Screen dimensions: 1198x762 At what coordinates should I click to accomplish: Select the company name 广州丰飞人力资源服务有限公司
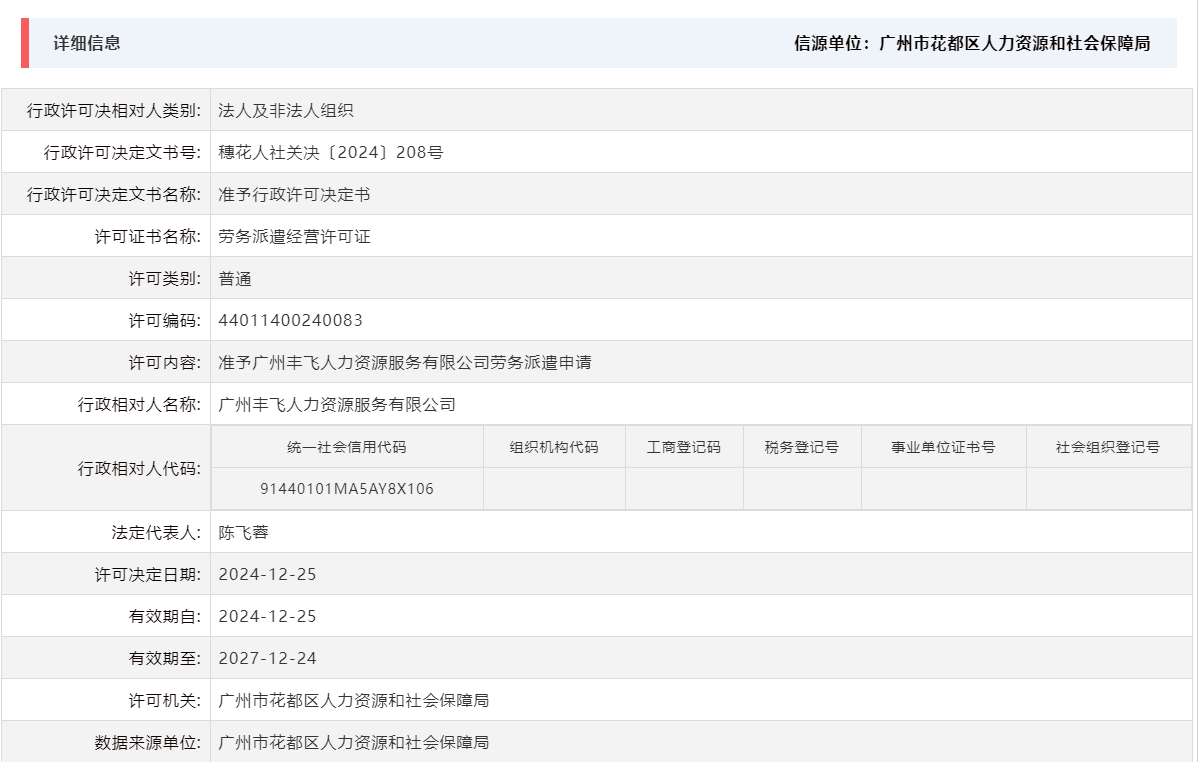point(337,404)
